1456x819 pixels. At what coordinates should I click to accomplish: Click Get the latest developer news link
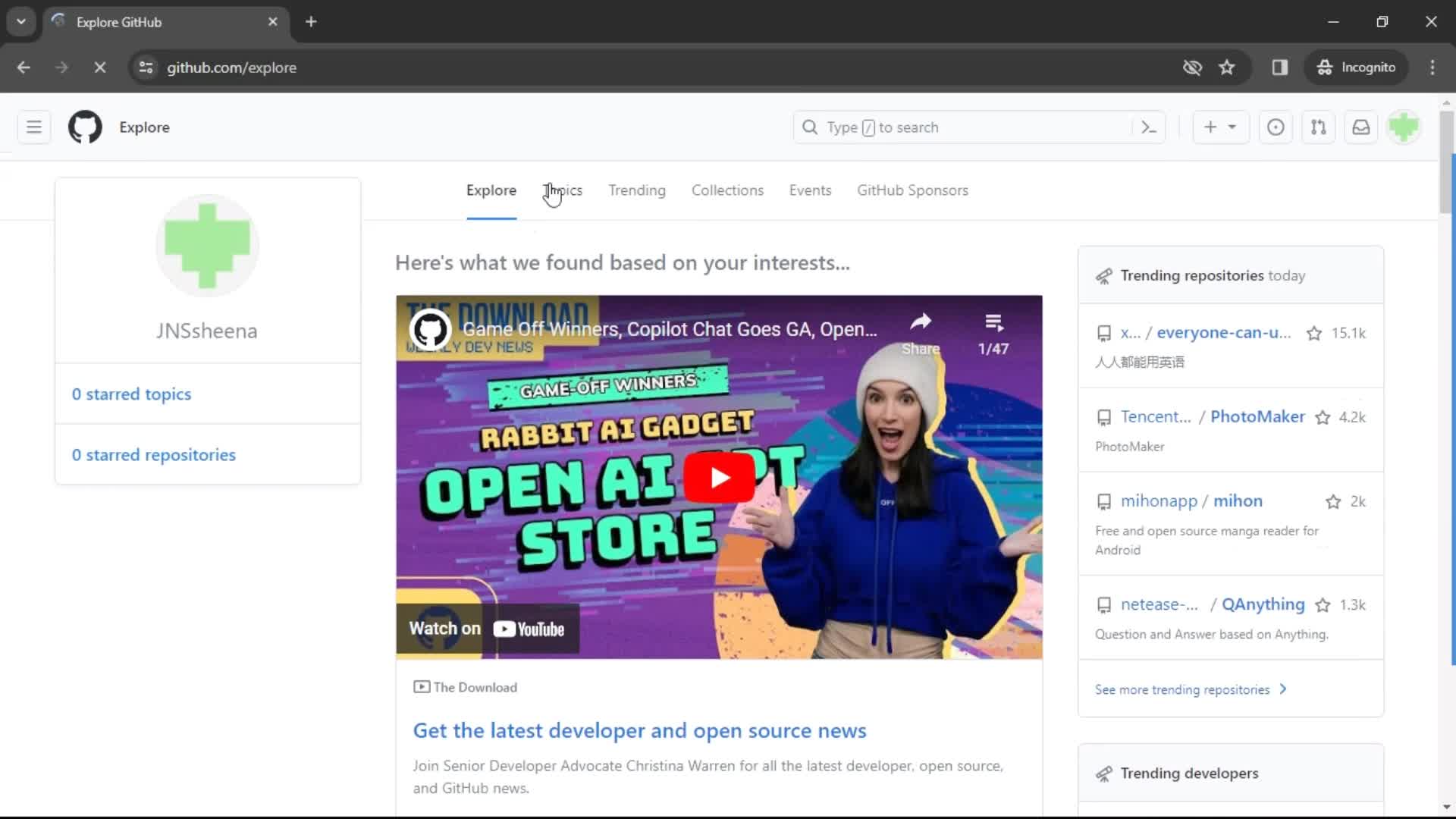click(640, 730)
